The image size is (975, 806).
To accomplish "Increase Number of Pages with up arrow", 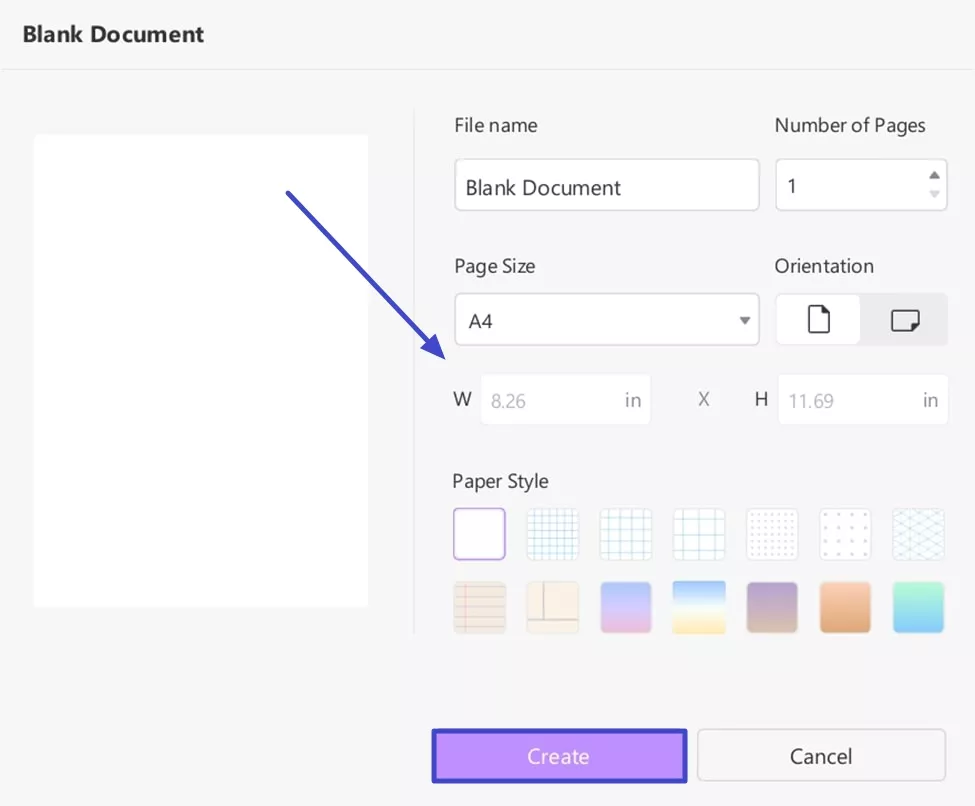I will click(x=937, y=176).
